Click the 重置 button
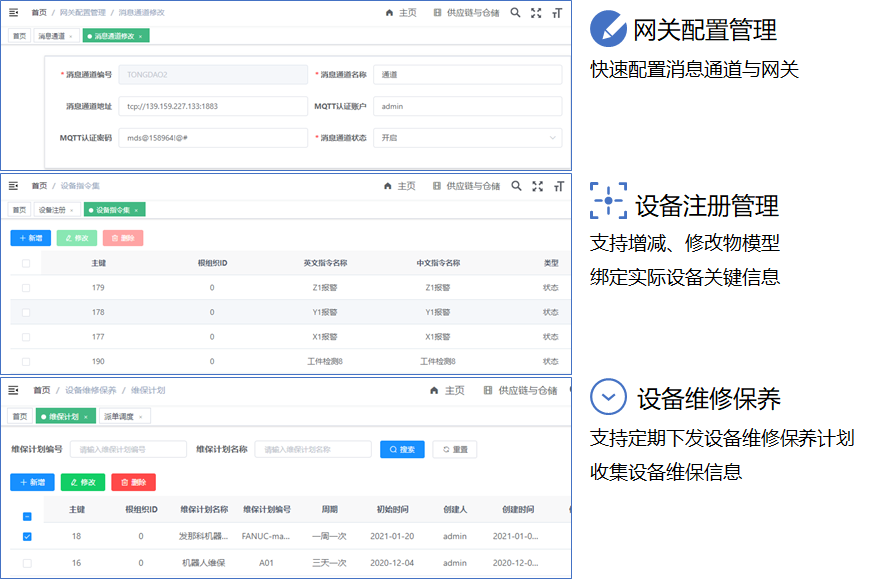892x579 pixels. point(454,450)
